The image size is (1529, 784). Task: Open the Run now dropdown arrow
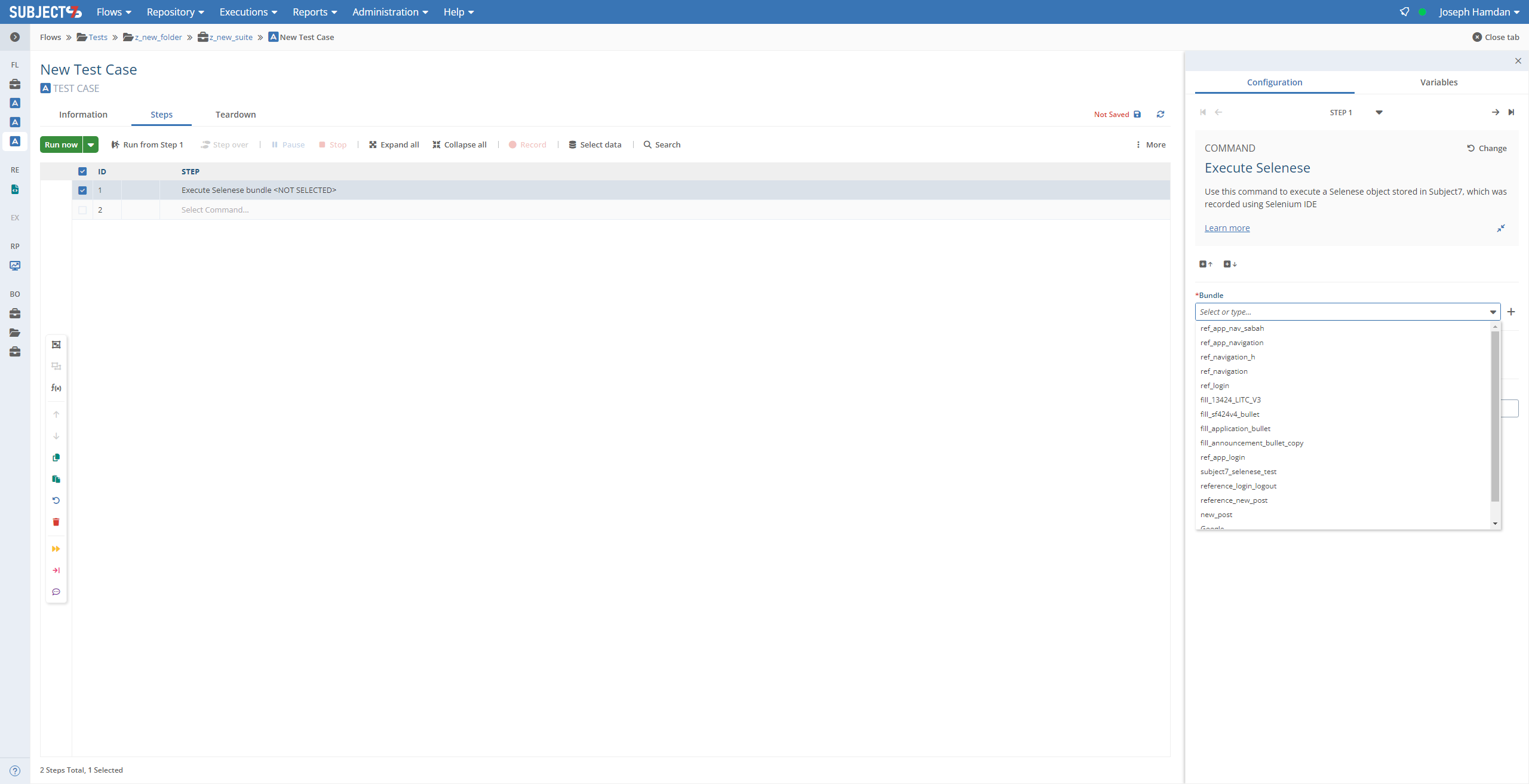coord(91,144)
